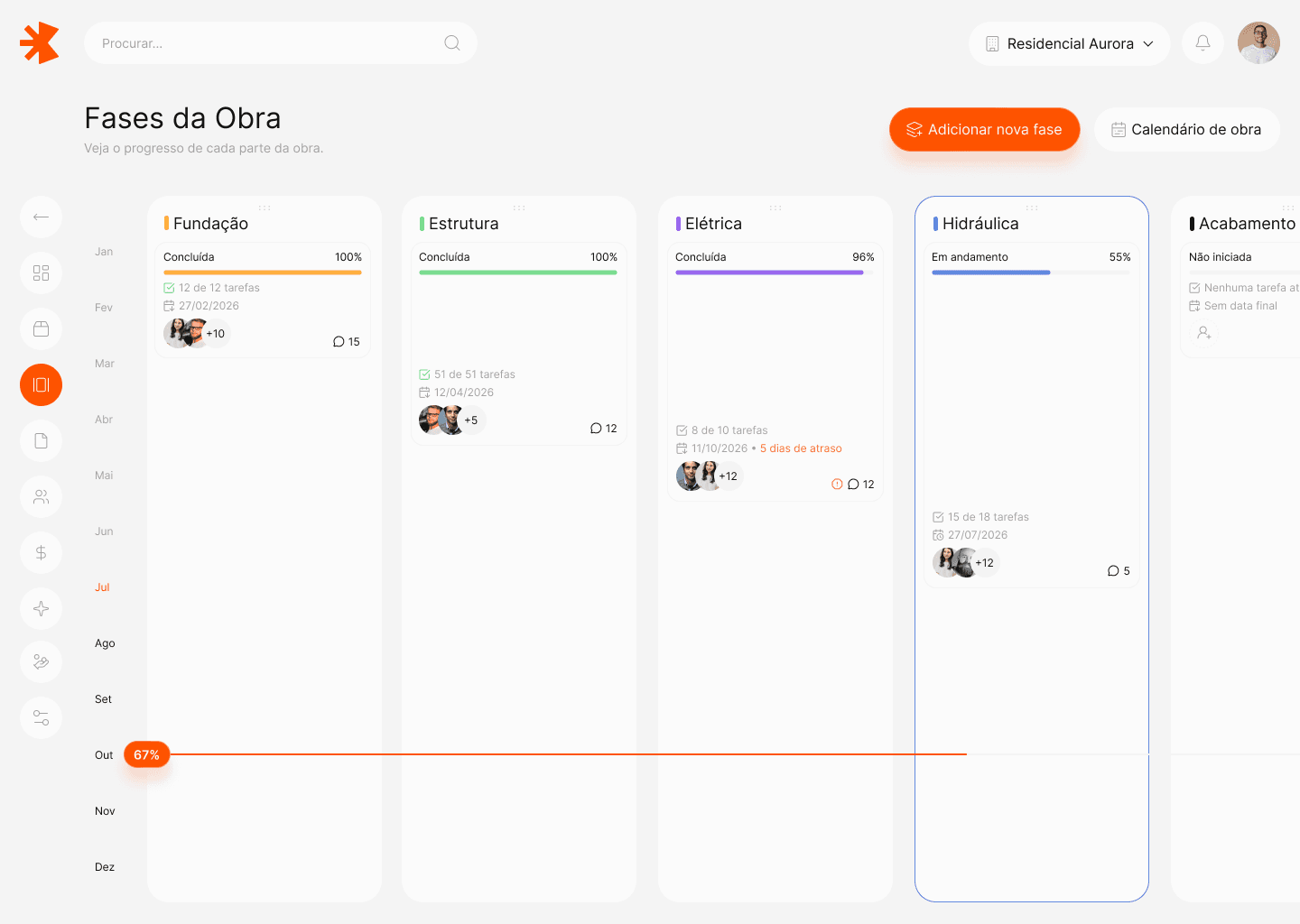
Task: Open the sparkle icon in sidebar
Action: pyautogui.click(x=41, y=608)
